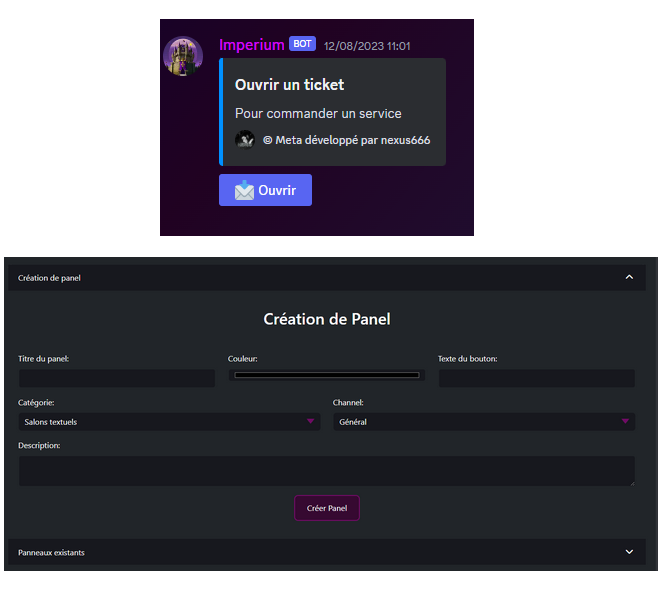
Task: Expand Panneaux existants with the chevron
Action: tap(629, 552)
